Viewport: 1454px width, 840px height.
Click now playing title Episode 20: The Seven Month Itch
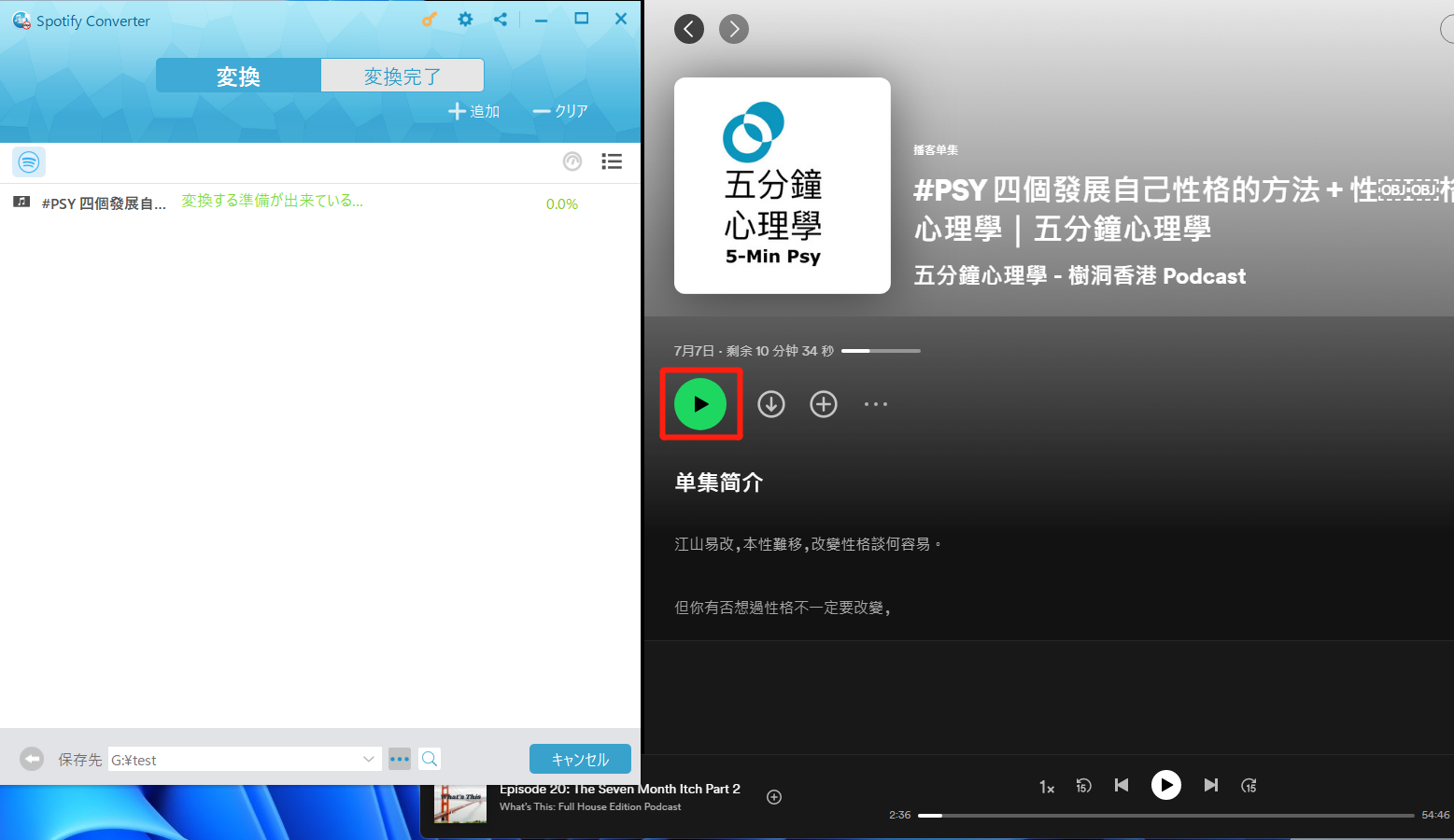620,789
